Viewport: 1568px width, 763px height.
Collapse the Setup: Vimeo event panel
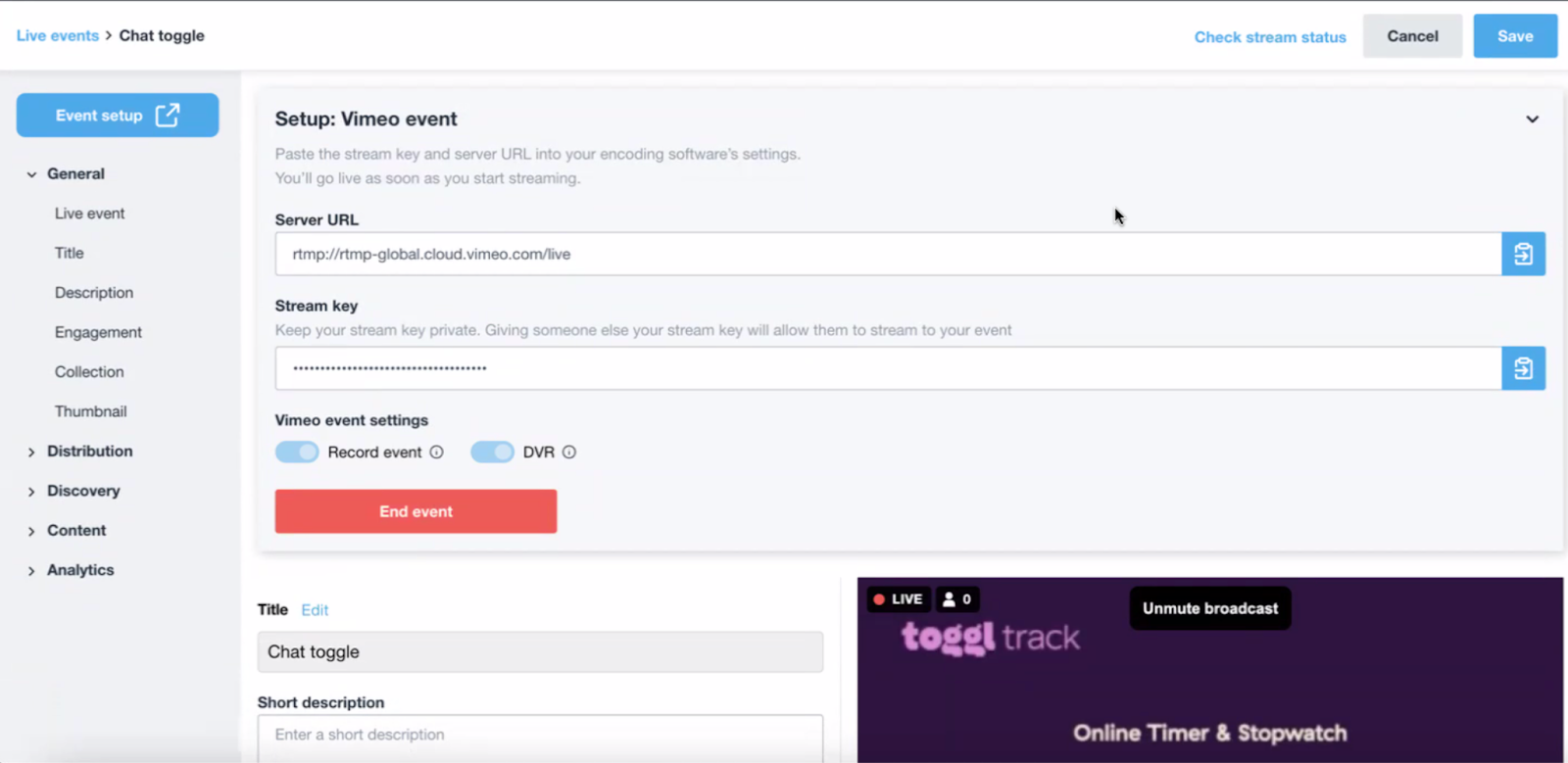pyautogui.click(x=1532, y=119)
